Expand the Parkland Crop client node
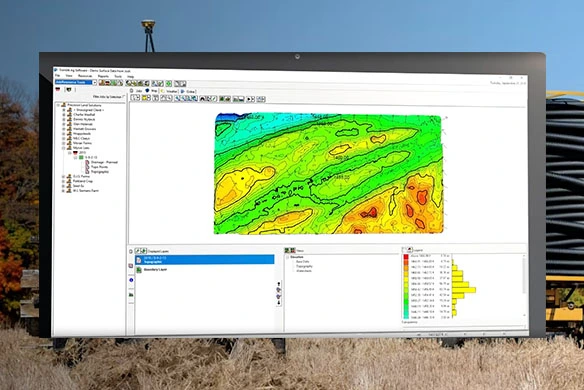Screen dimensions: 584x390 tap(64, 181)
